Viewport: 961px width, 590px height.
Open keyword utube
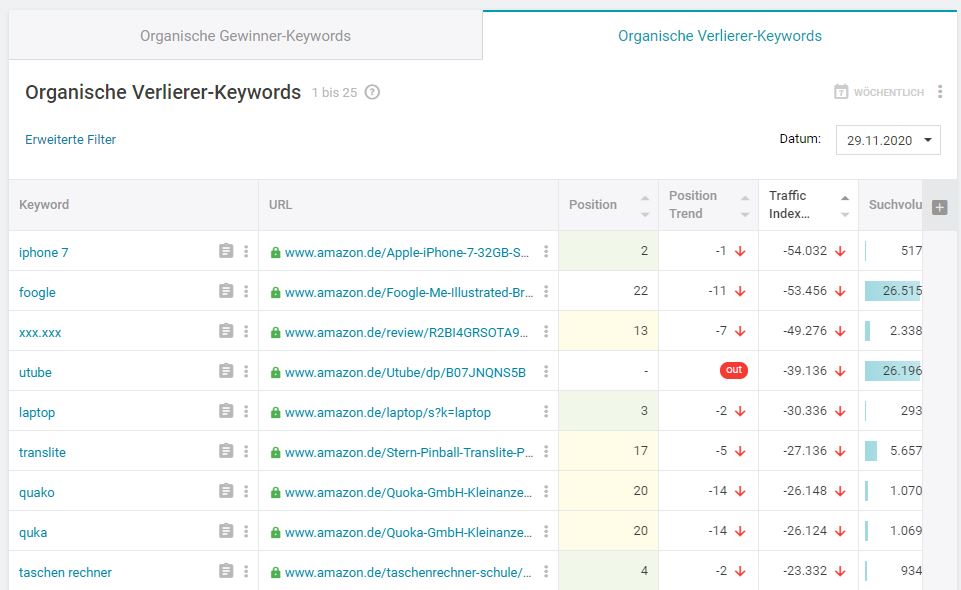point(35,373)
